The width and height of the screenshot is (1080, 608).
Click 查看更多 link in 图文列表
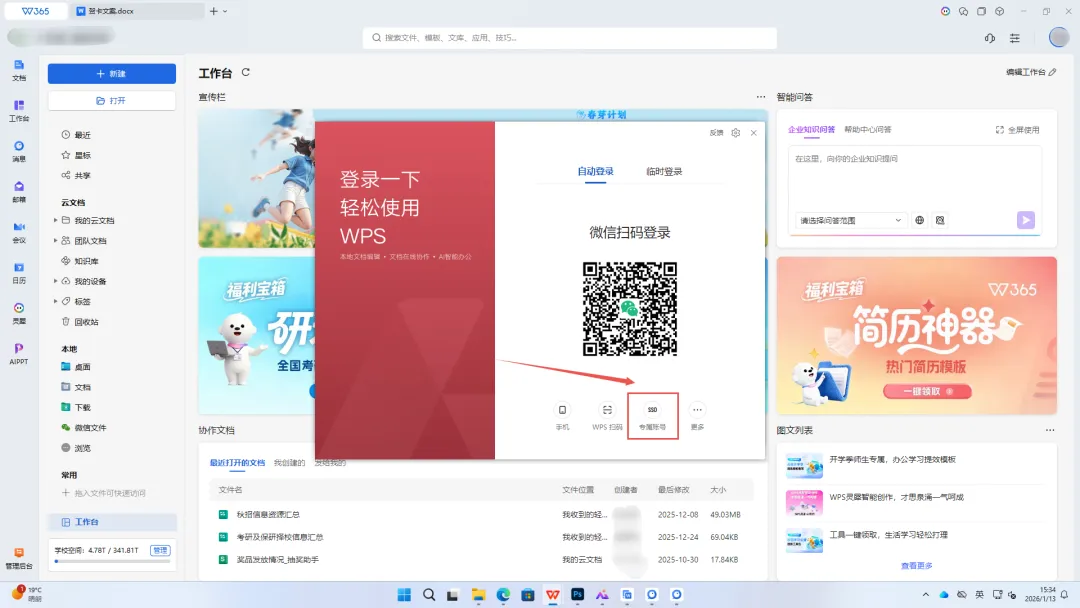(x=916, y=565)
